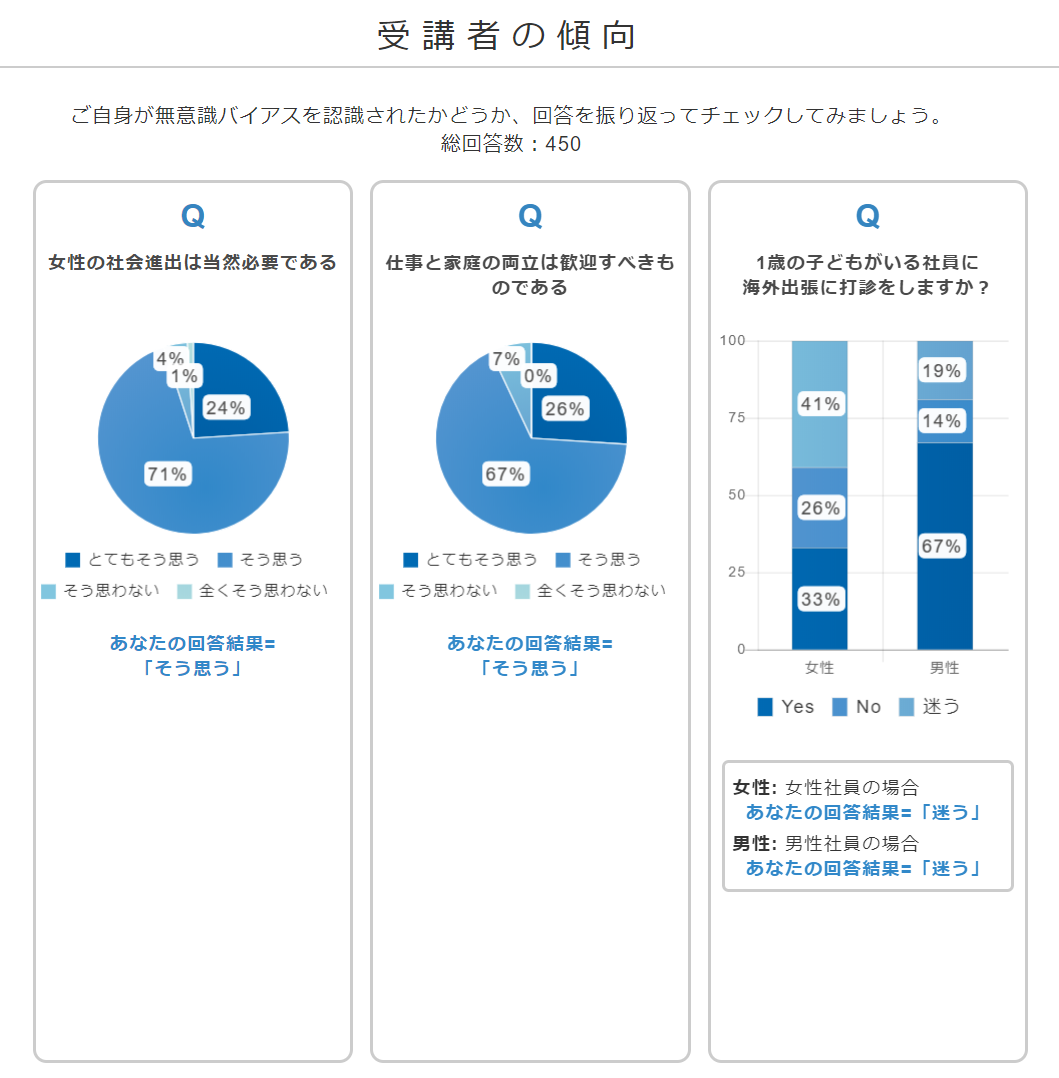This screenshot has width=1059, height=1078.
Task: Click the 19% segment of the 男性 bar
Action: click(945, 370)
